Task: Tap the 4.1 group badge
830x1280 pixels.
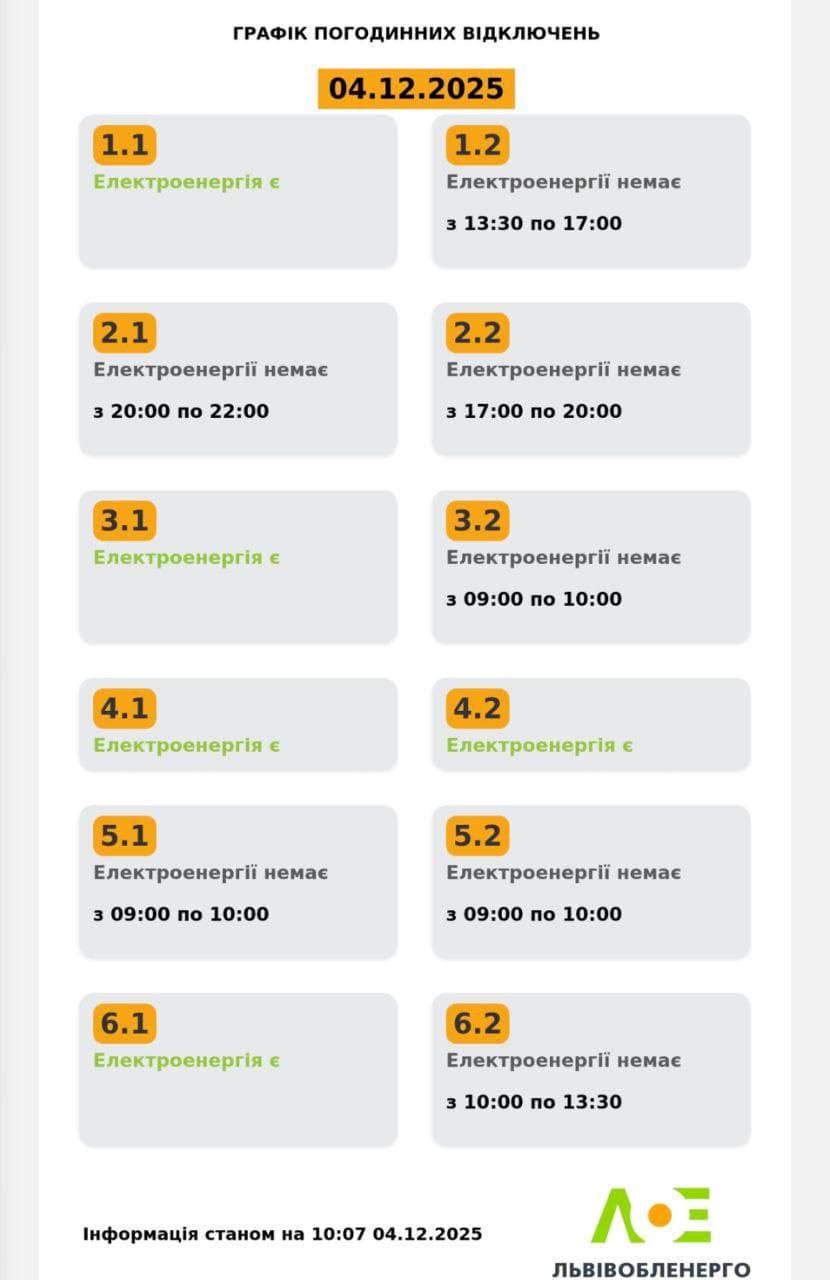Action: pyautogui.click(x=125, y=709)
